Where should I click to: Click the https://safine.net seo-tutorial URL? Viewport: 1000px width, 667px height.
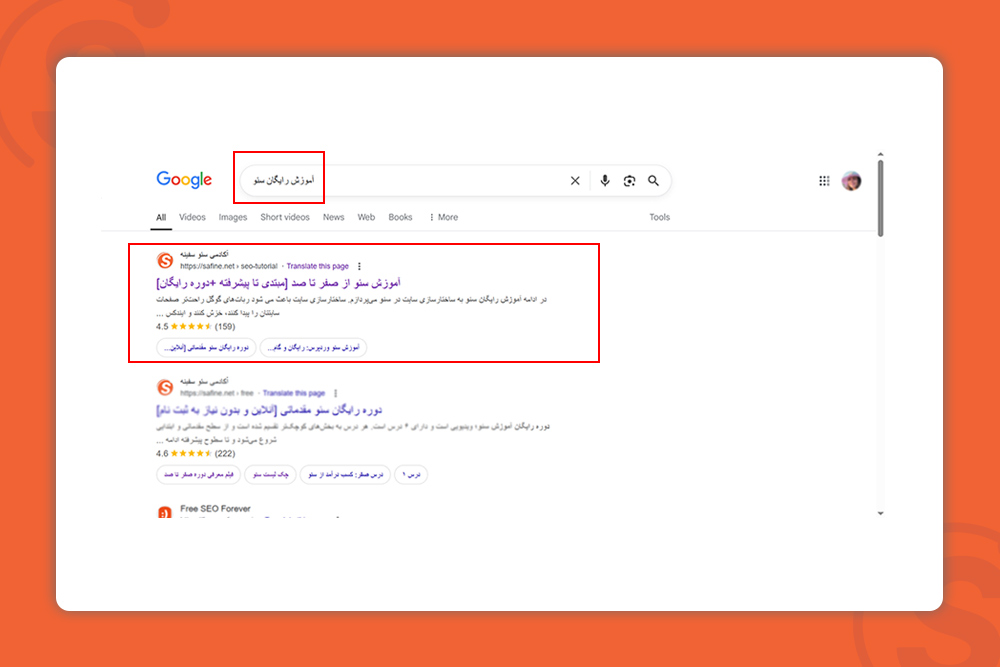tap(228, 267)
